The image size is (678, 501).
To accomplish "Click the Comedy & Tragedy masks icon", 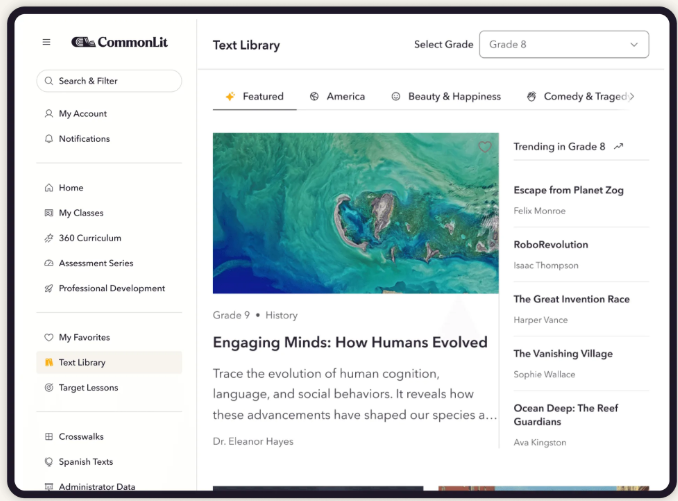I will pos(531,96).
